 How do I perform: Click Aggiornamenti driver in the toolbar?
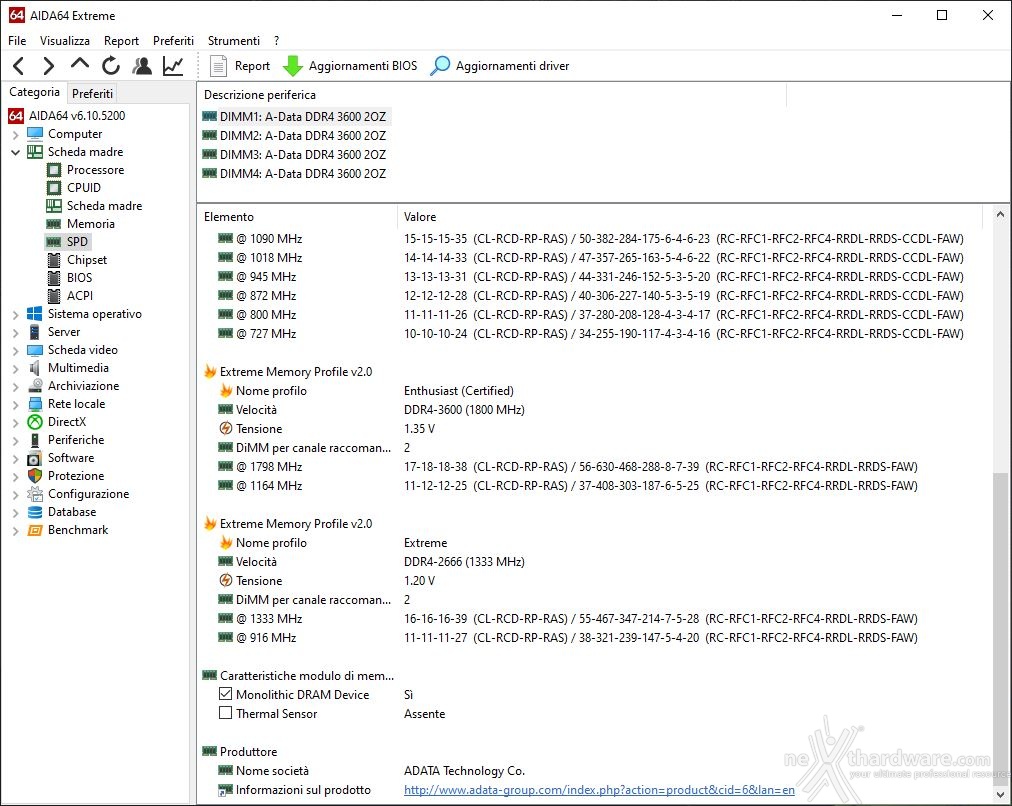[500, 66]
